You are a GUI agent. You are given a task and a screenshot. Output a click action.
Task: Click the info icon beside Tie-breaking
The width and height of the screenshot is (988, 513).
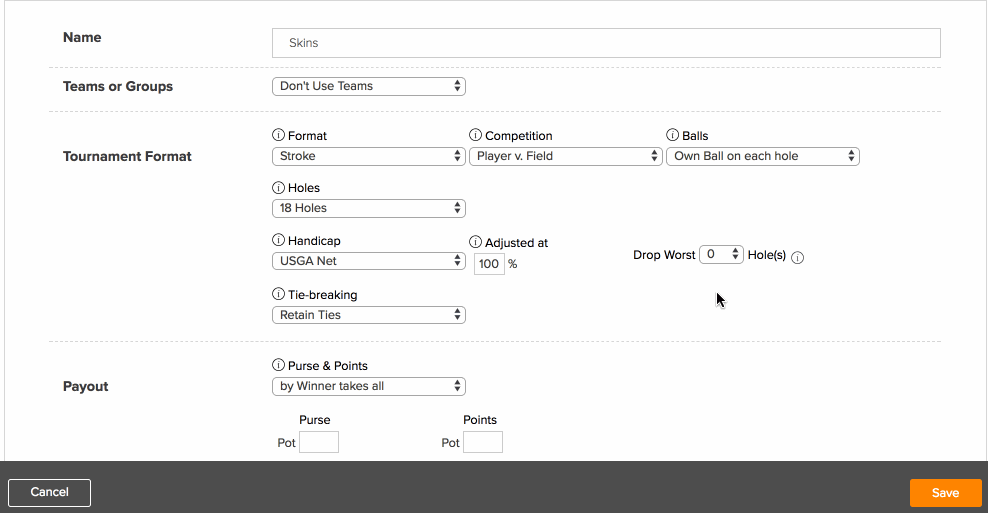point(278,294)
